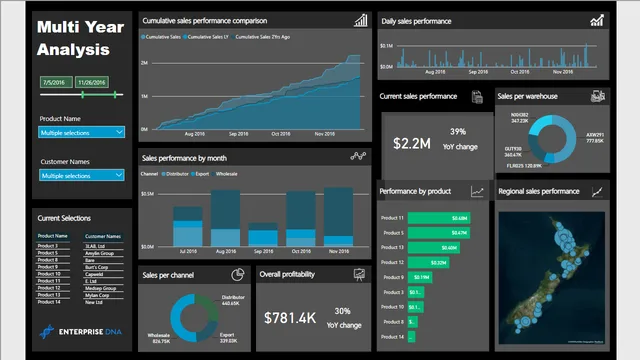Click the 39% YoY change value
Image resolution: width=640 pixels, height=360 pixels.
[458, 131]
